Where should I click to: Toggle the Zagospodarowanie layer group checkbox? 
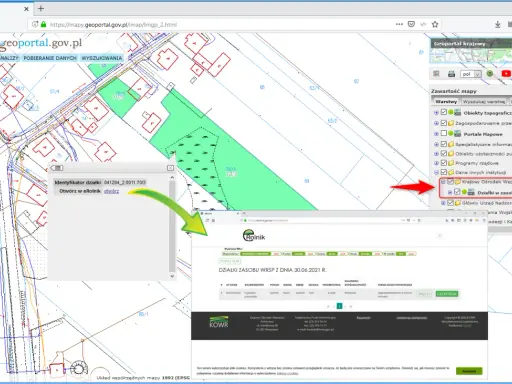point(444,123)
